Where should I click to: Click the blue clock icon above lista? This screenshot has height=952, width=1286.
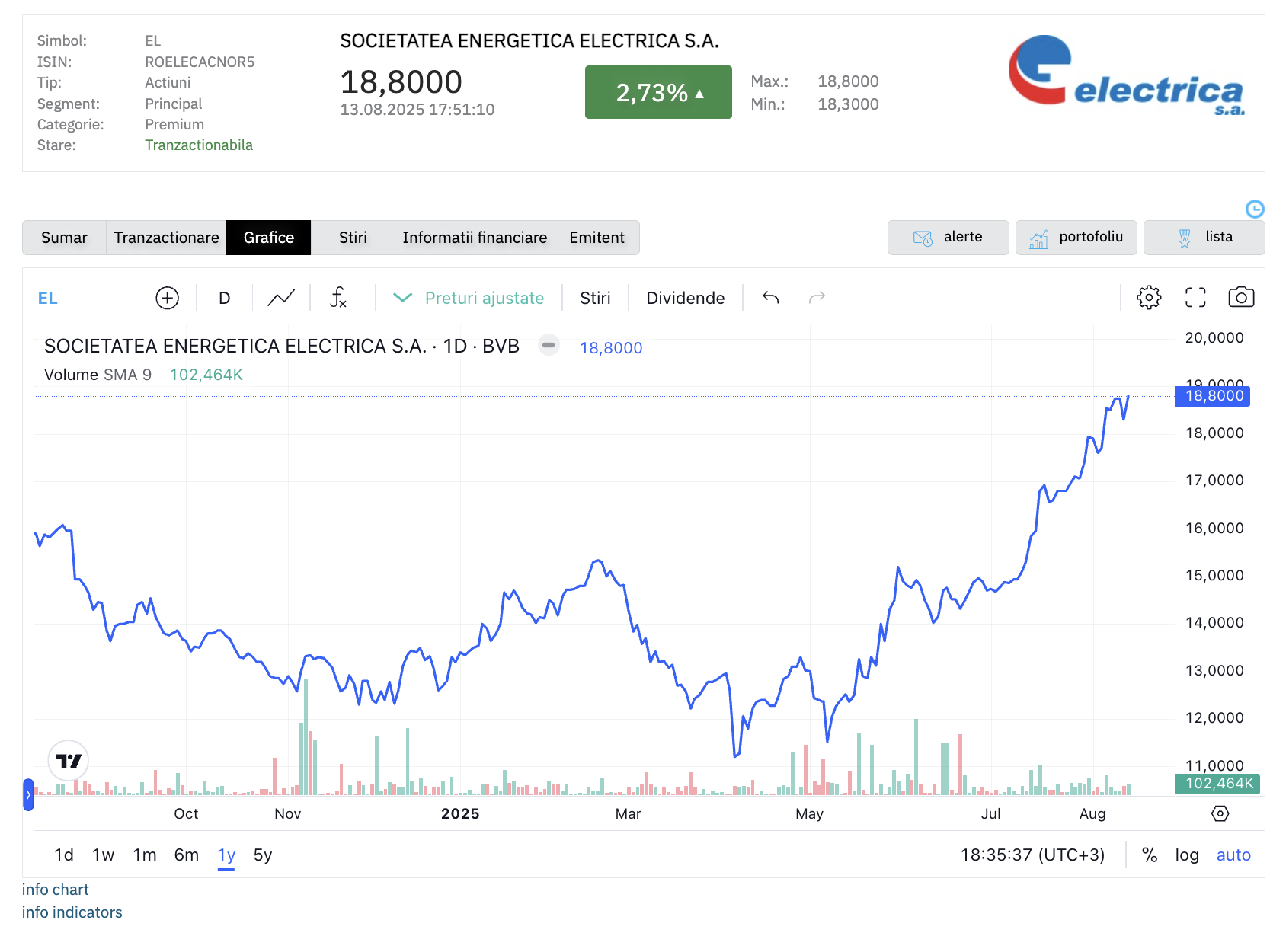click(x=1255, y=209)
